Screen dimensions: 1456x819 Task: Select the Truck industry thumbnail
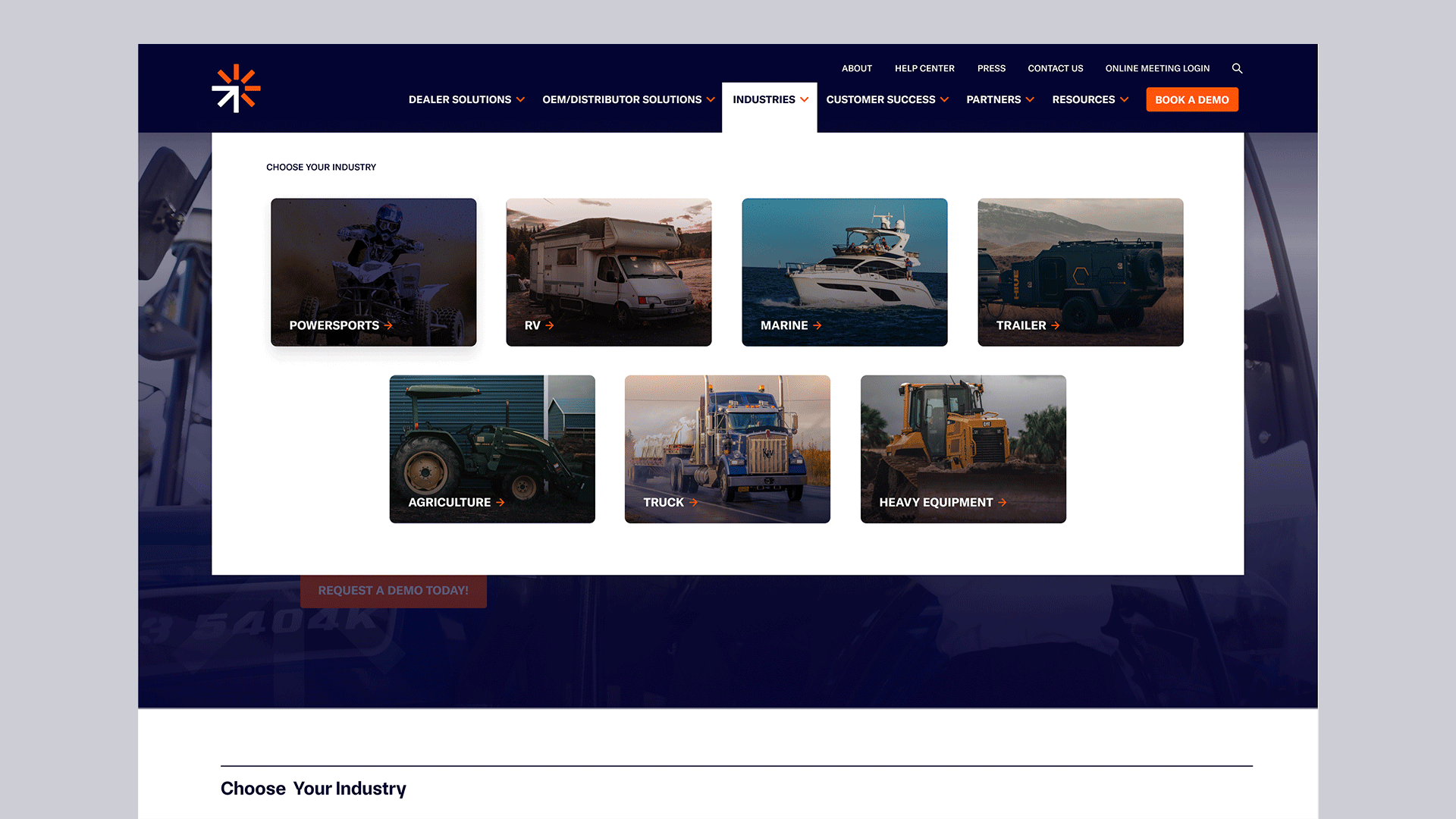[727, 449]
